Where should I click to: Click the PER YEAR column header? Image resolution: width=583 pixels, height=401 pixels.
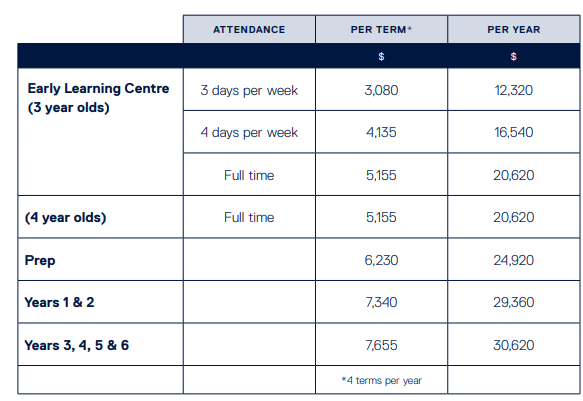(x=513, y=29)
